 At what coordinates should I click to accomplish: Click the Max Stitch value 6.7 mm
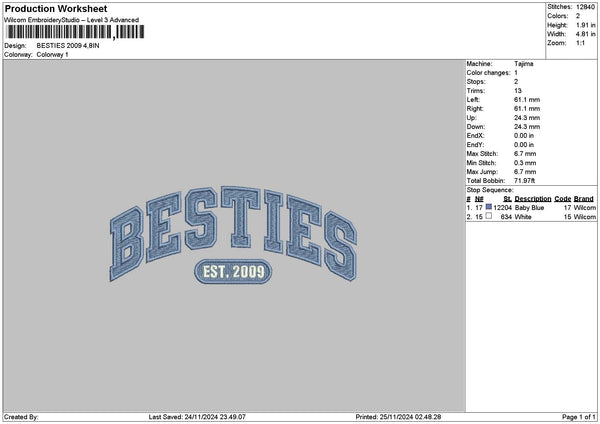point(525,153)
